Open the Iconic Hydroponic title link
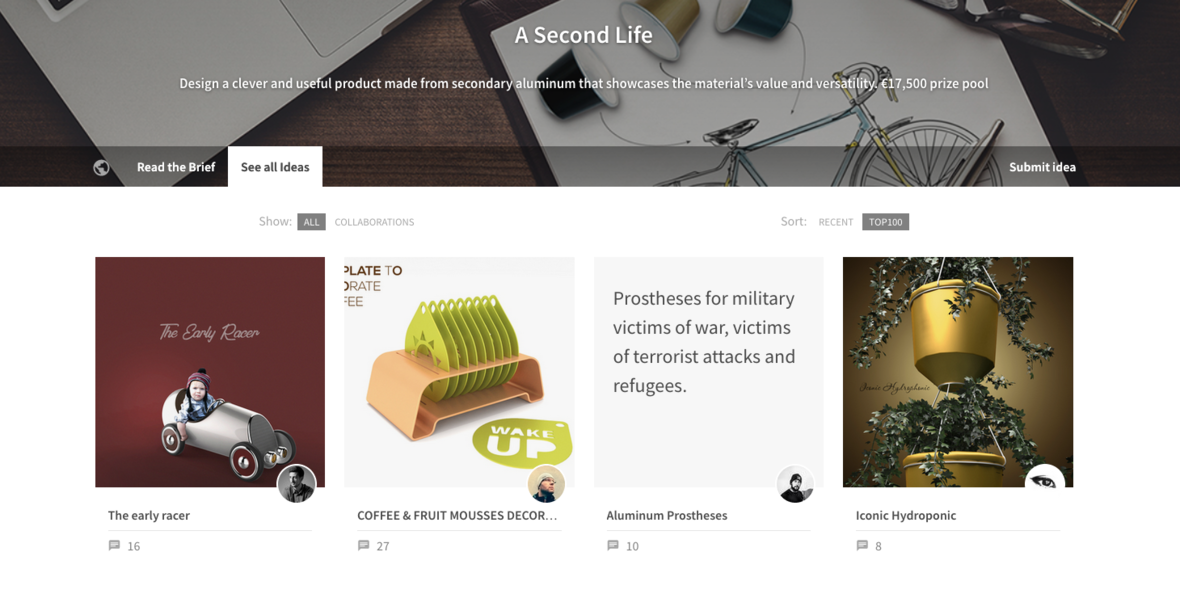The image size is (1180, 590). (906, 515)
